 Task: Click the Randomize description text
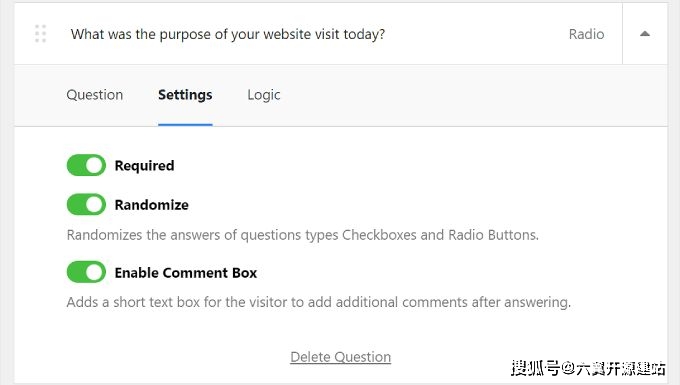click(303, 235)
